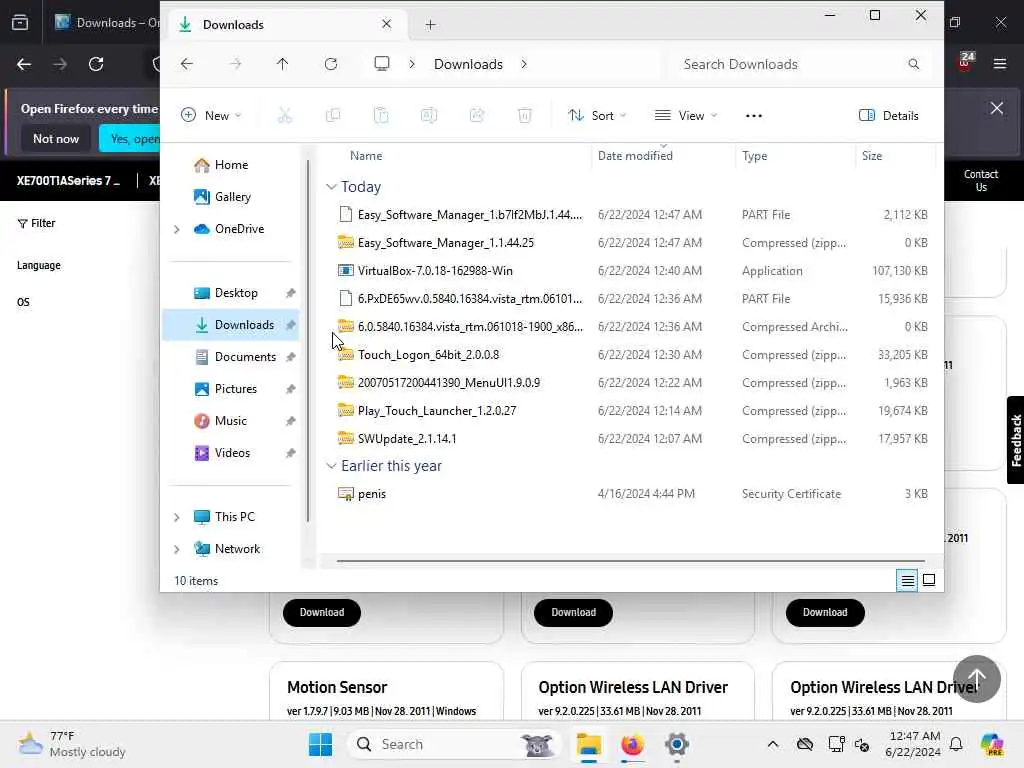Open Firefox from the taskbar
1024x768 pixels.
click(632, 744)
